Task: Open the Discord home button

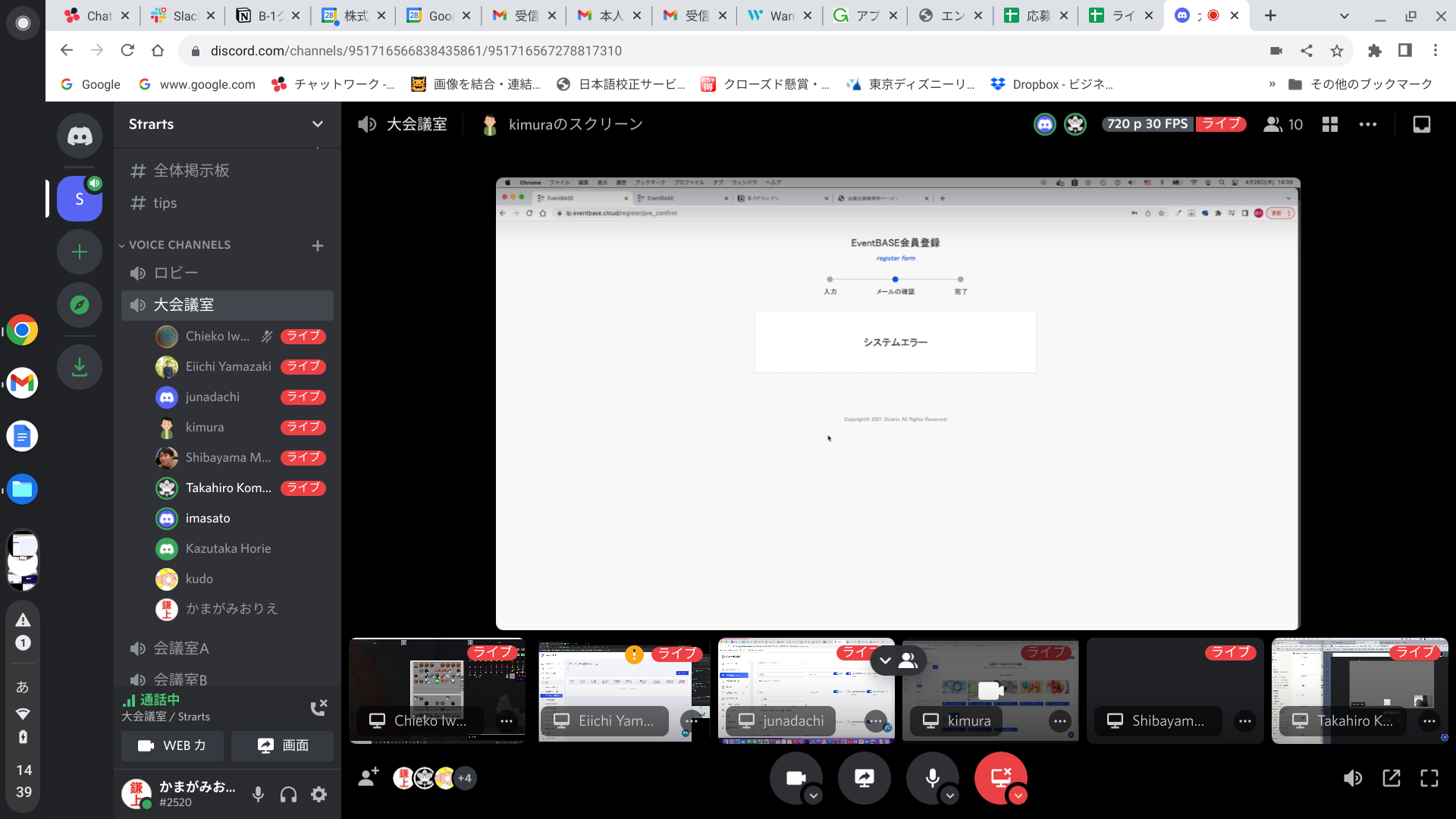Action: click(80, 136)
